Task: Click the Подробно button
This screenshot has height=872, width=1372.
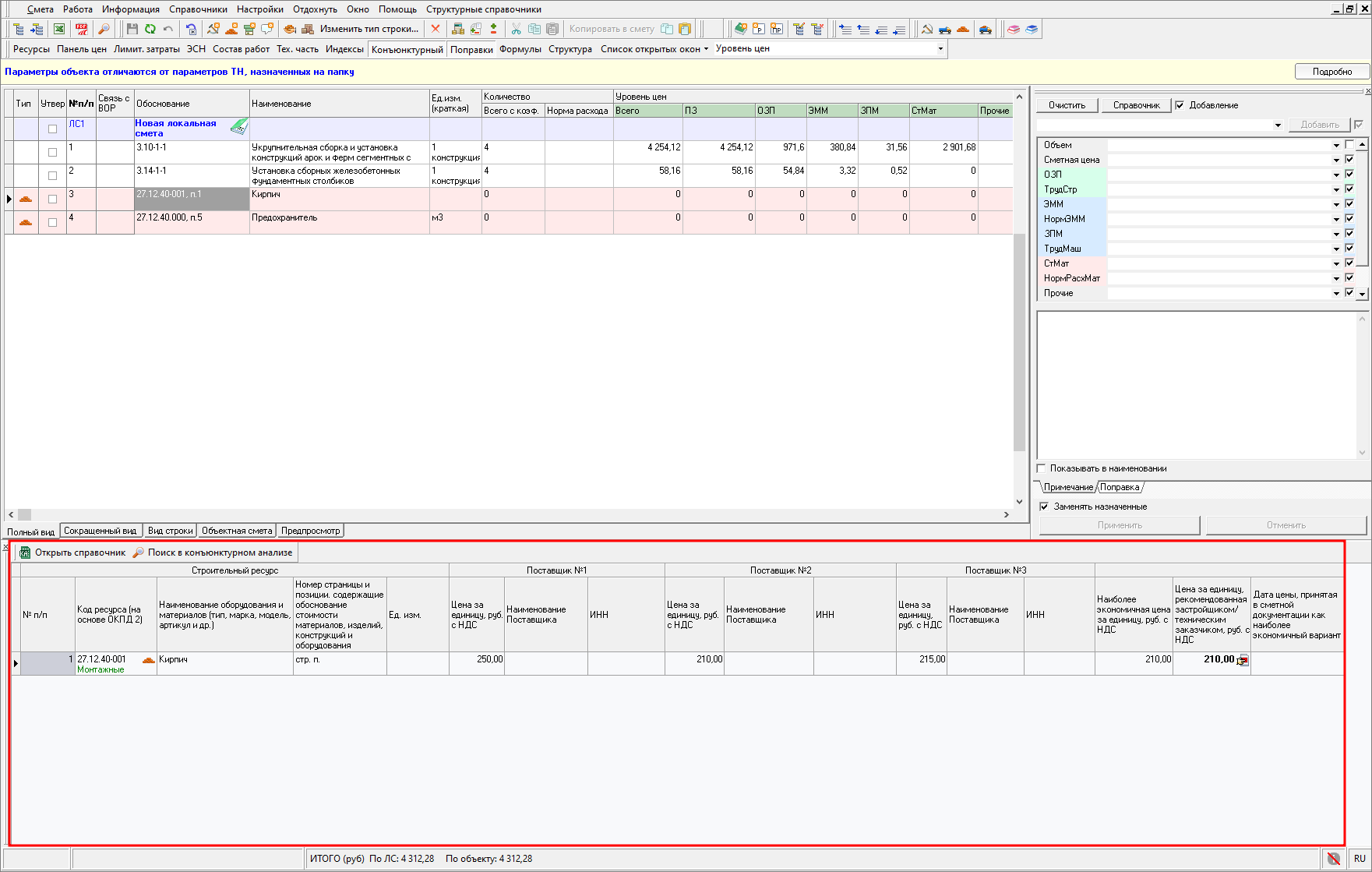Action: click(1332, 72)
